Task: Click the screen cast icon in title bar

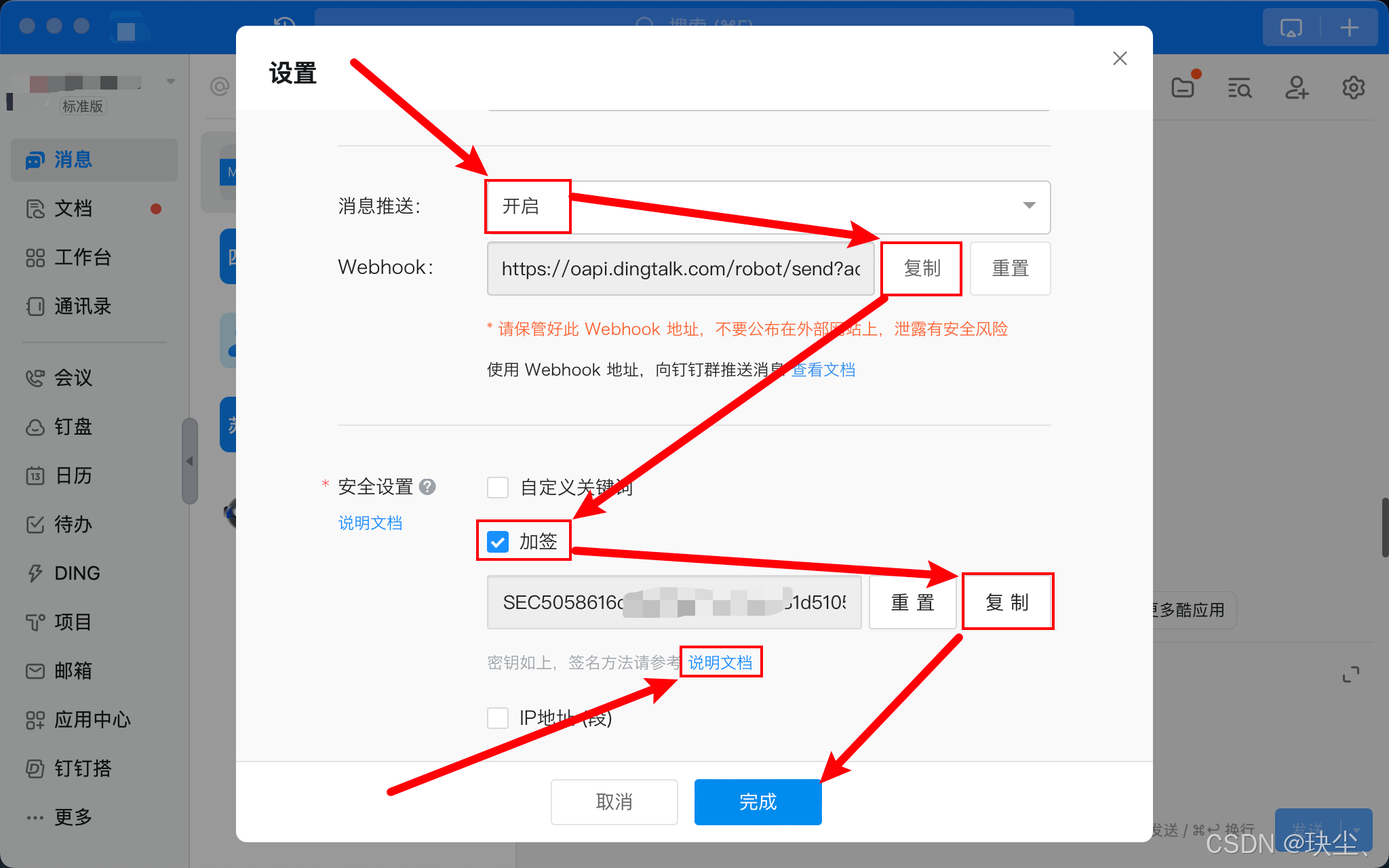Action: (1291, 28)
